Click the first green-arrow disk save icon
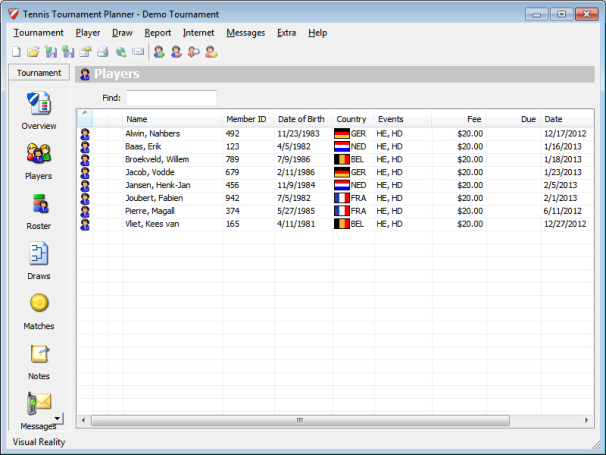The width and height of the screenshot is (606, 455). click(51, 52)
